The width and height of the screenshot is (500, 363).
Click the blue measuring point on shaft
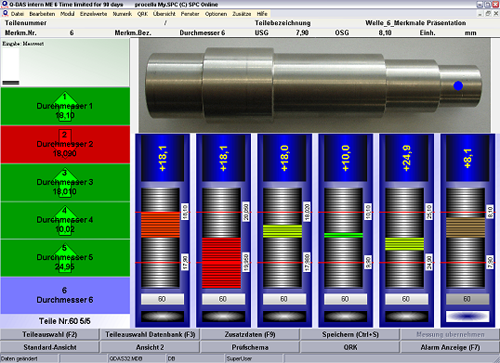coord(458,86)
